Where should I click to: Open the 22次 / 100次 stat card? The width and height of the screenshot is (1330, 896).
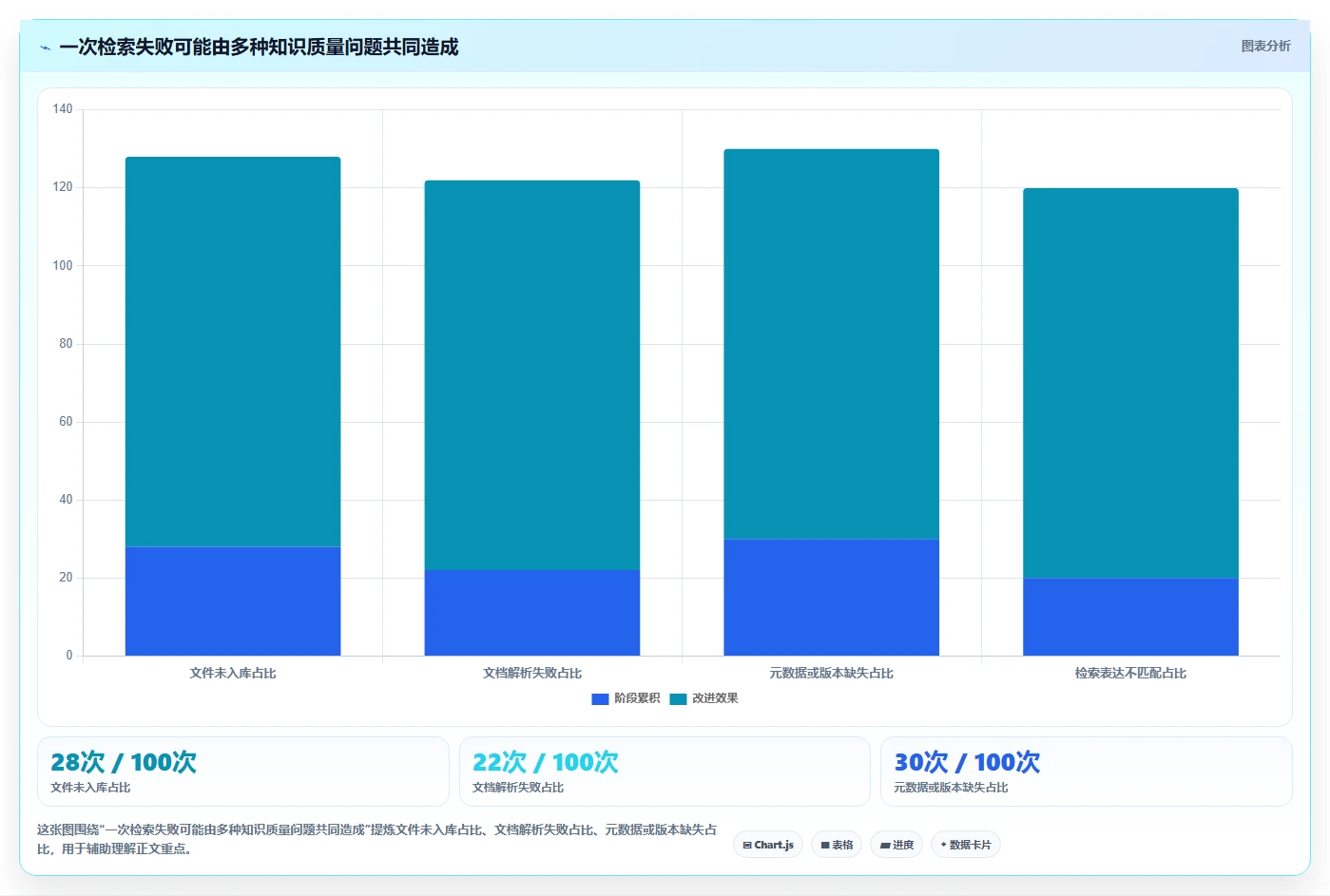point(665,772)
